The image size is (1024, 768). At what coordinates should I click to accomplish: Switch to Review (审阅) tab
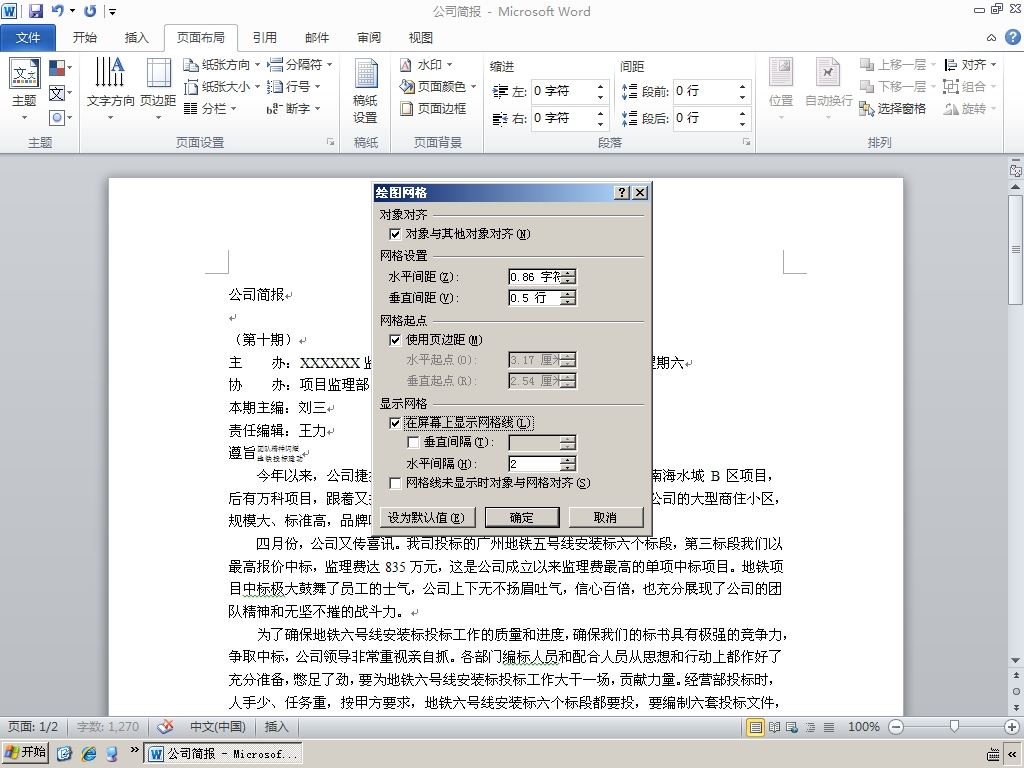pyautogui.click(x=369, y=38)
